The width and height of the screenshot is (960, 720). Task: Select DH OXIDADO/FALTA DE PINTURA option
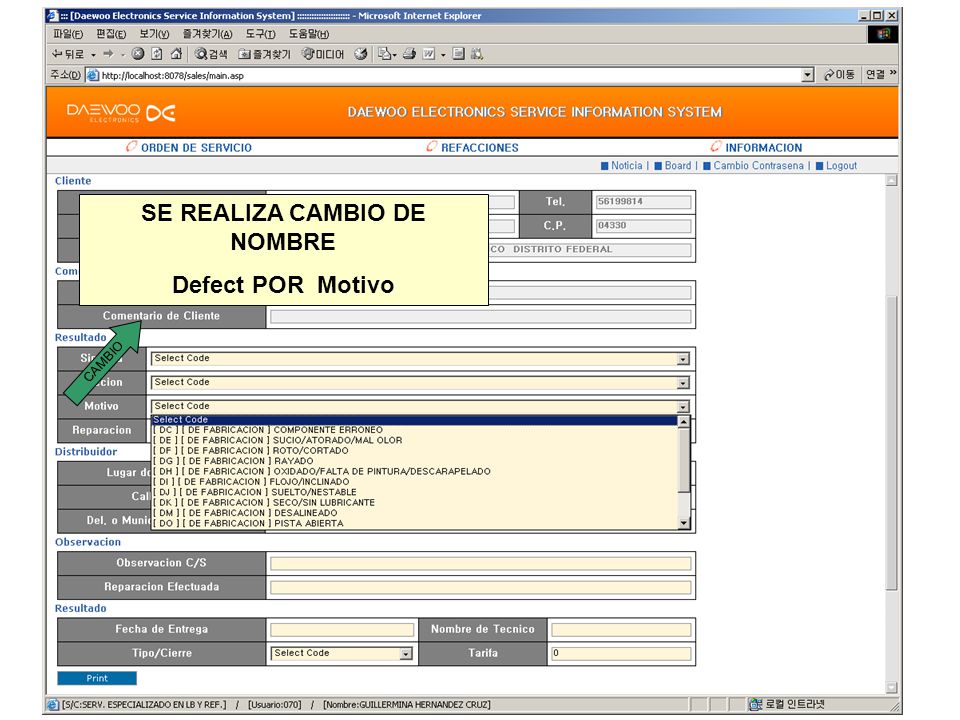tap(414, 471)
